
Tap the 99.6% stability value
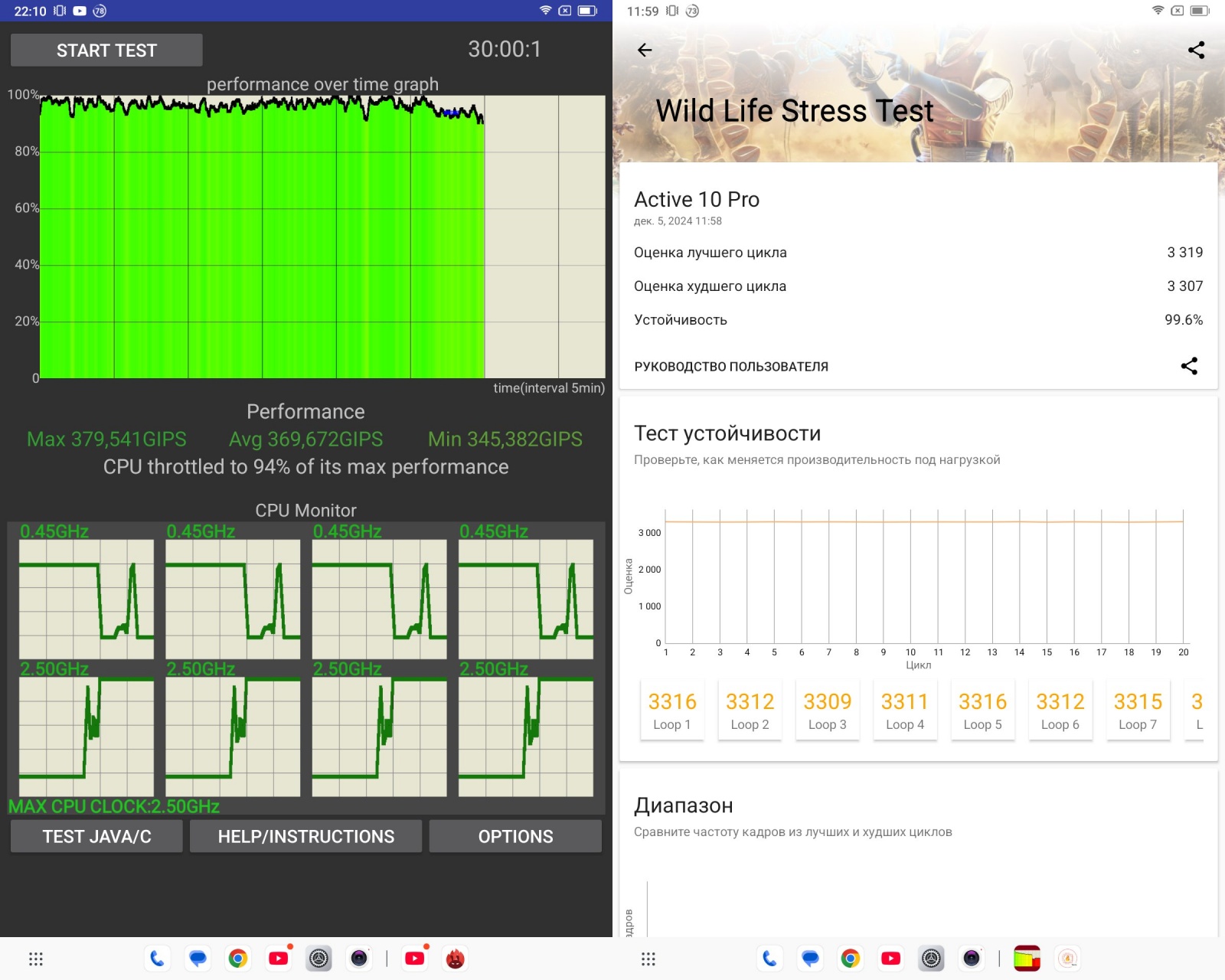[1184, 320]
